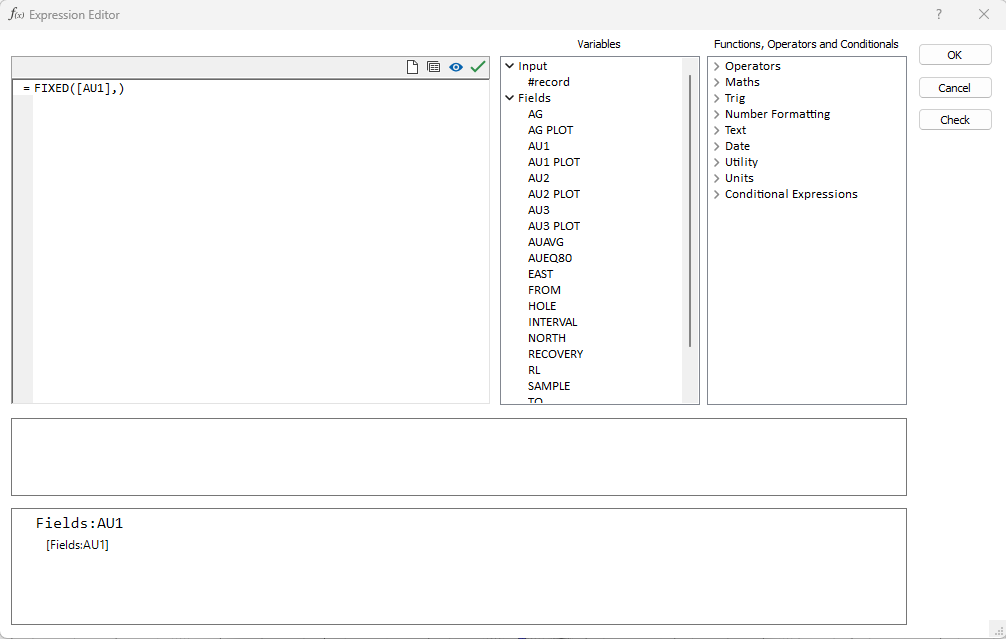This screenshot has width=1006, height=639.
Task: Click the Variables list vertical scrollbar
Action: tap(690, 210)
